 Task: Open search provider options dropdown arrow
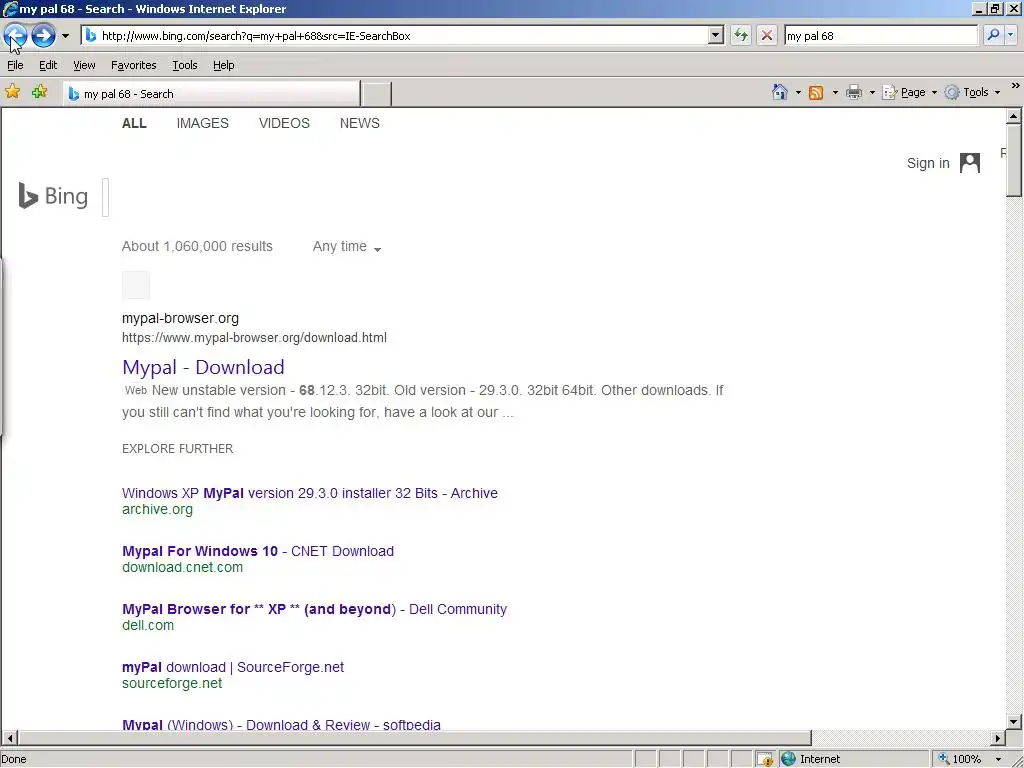[x=1011, y=35]
